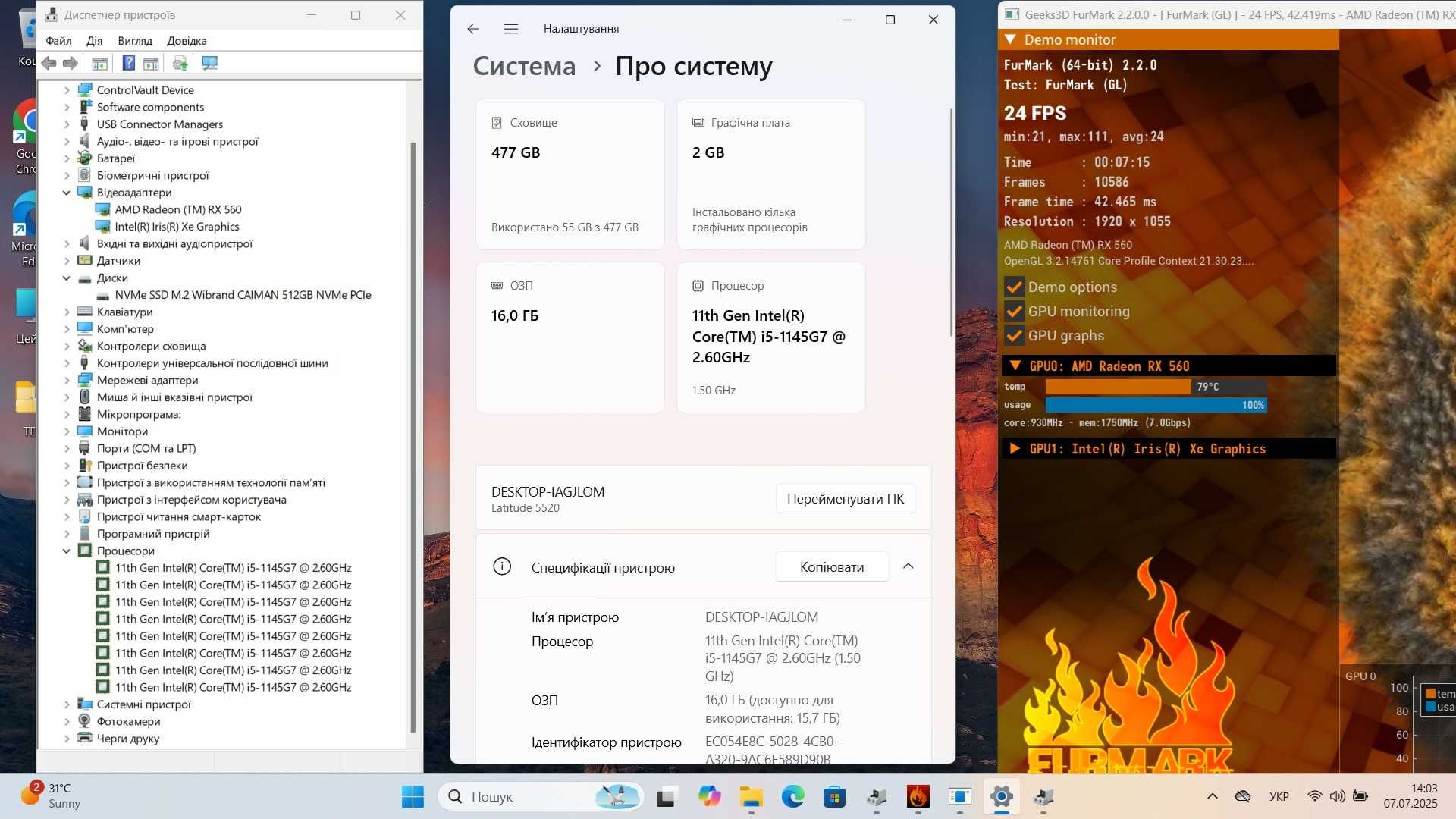Viewport: 1456px width, 819px height.
Task: Click the Пошук taskbar search field
Action: (x=541, y=796)
